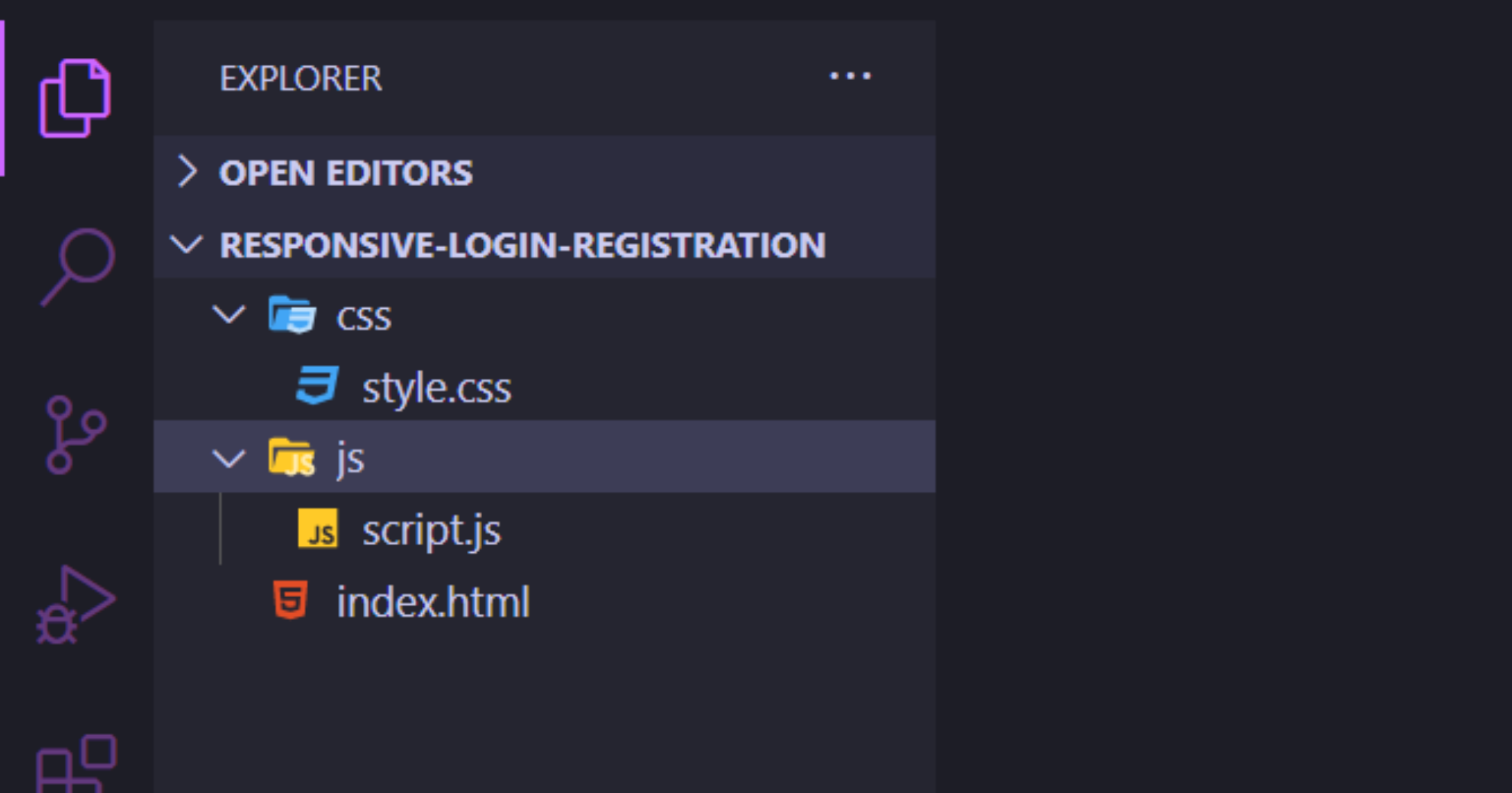Open script.js in the editor
Screen dimensions: 1512x793
(x=432, y=531)
